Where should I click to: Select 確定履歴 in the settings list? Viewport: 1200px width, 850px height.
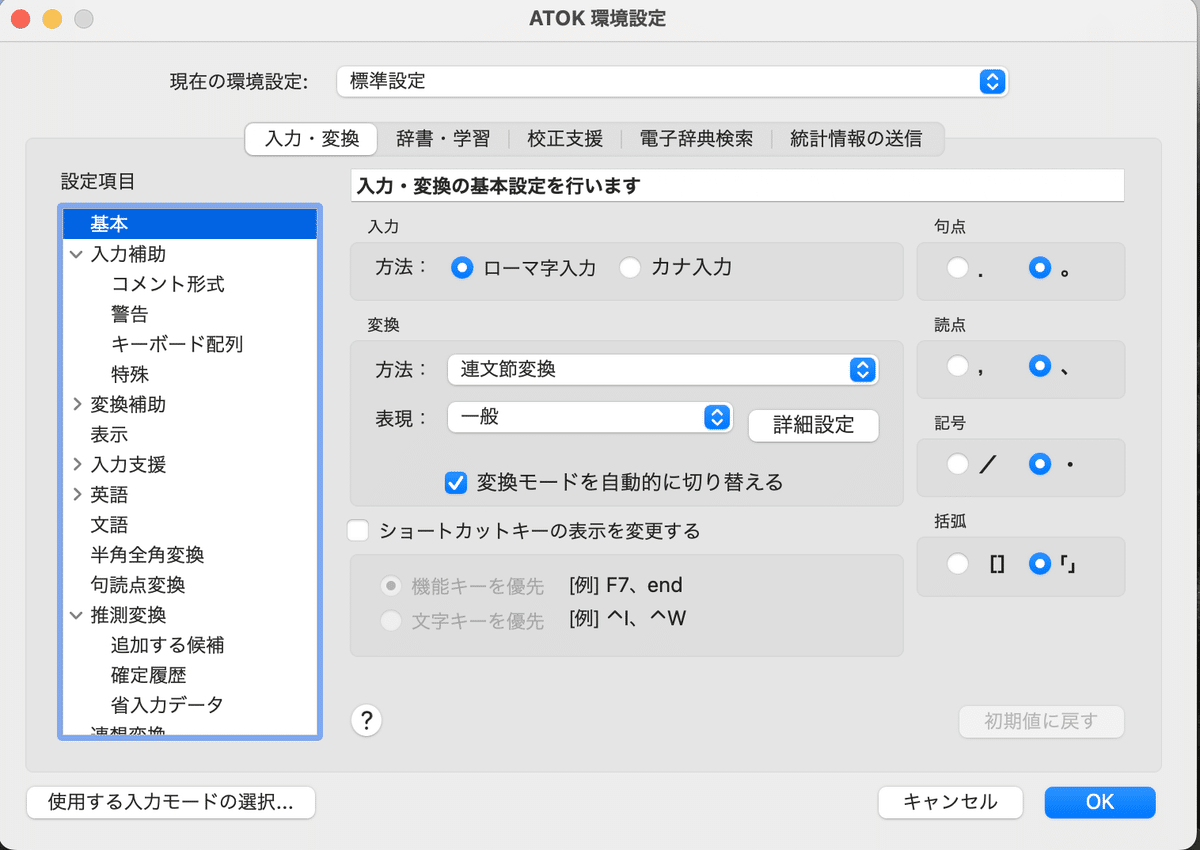pyautogui.click(x=190, y=675)
